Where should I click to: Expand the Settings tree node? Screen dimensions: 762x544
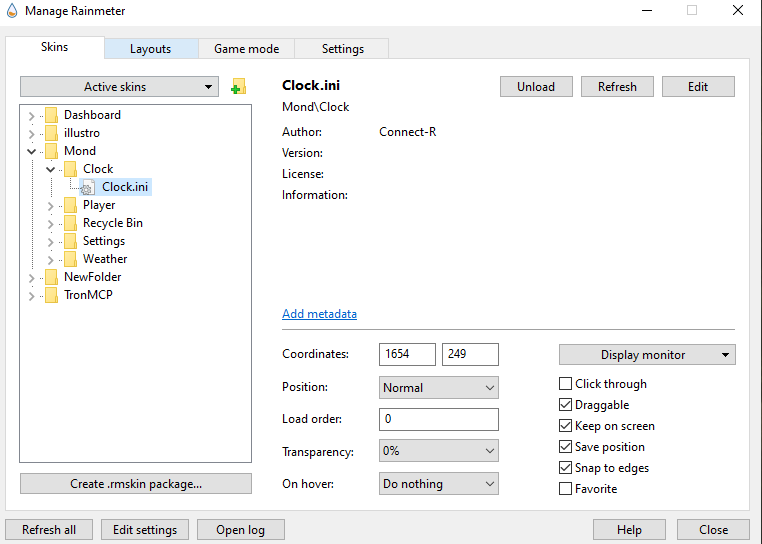coord(51,242)
